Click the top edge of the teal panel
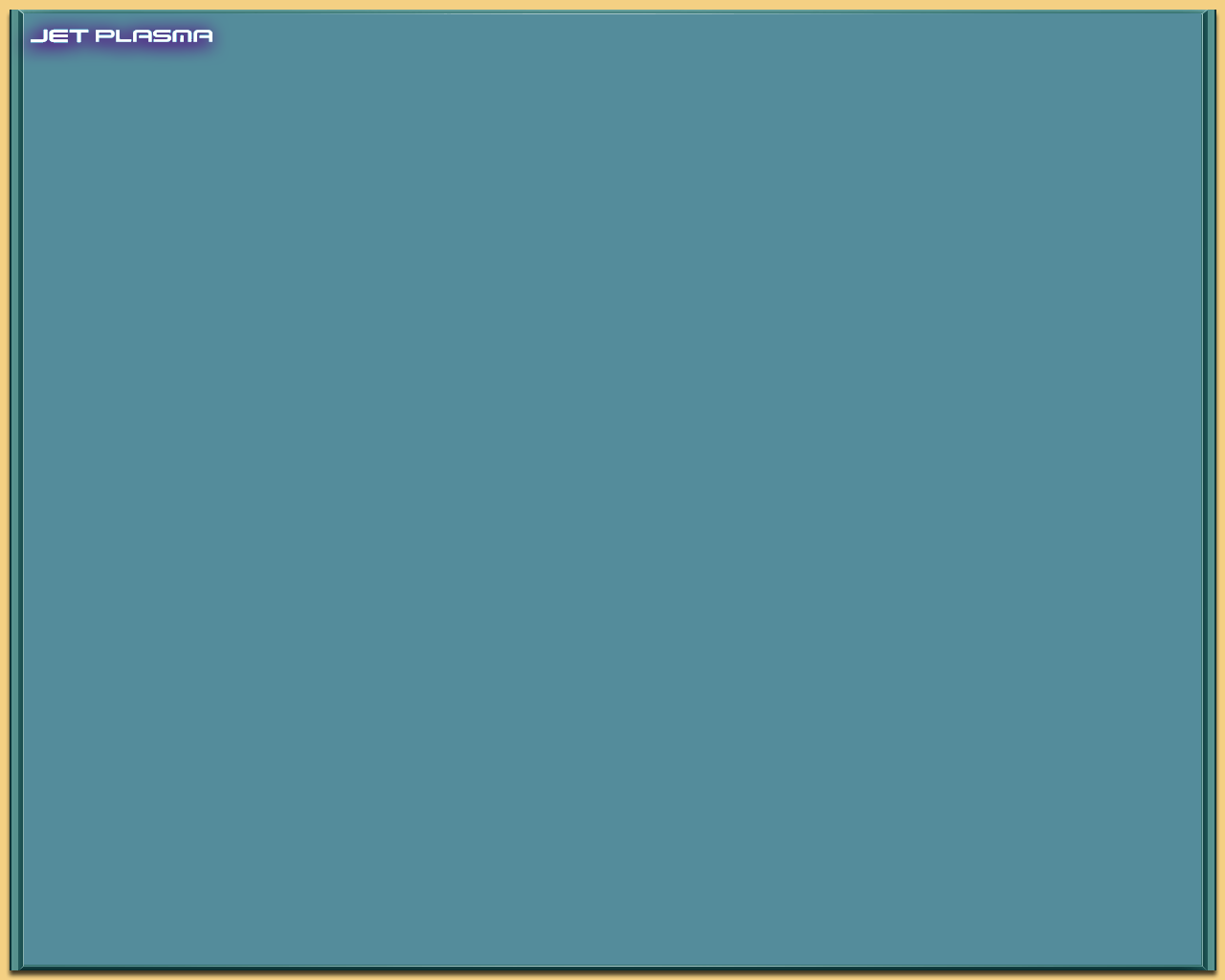The width and height of the screenshot is (1225, 980). tap(612, 12)
